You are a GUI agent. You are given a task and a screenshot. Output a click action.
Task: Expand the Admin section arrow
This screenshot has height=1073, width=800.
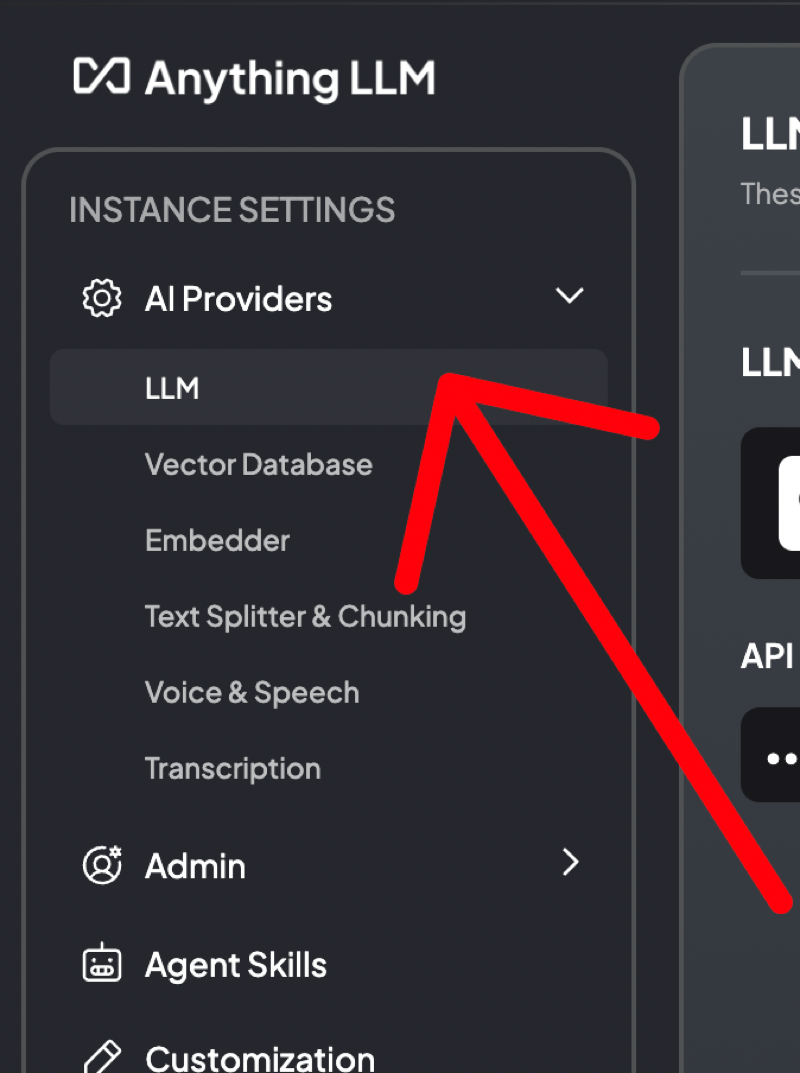(x=570, y=862)
